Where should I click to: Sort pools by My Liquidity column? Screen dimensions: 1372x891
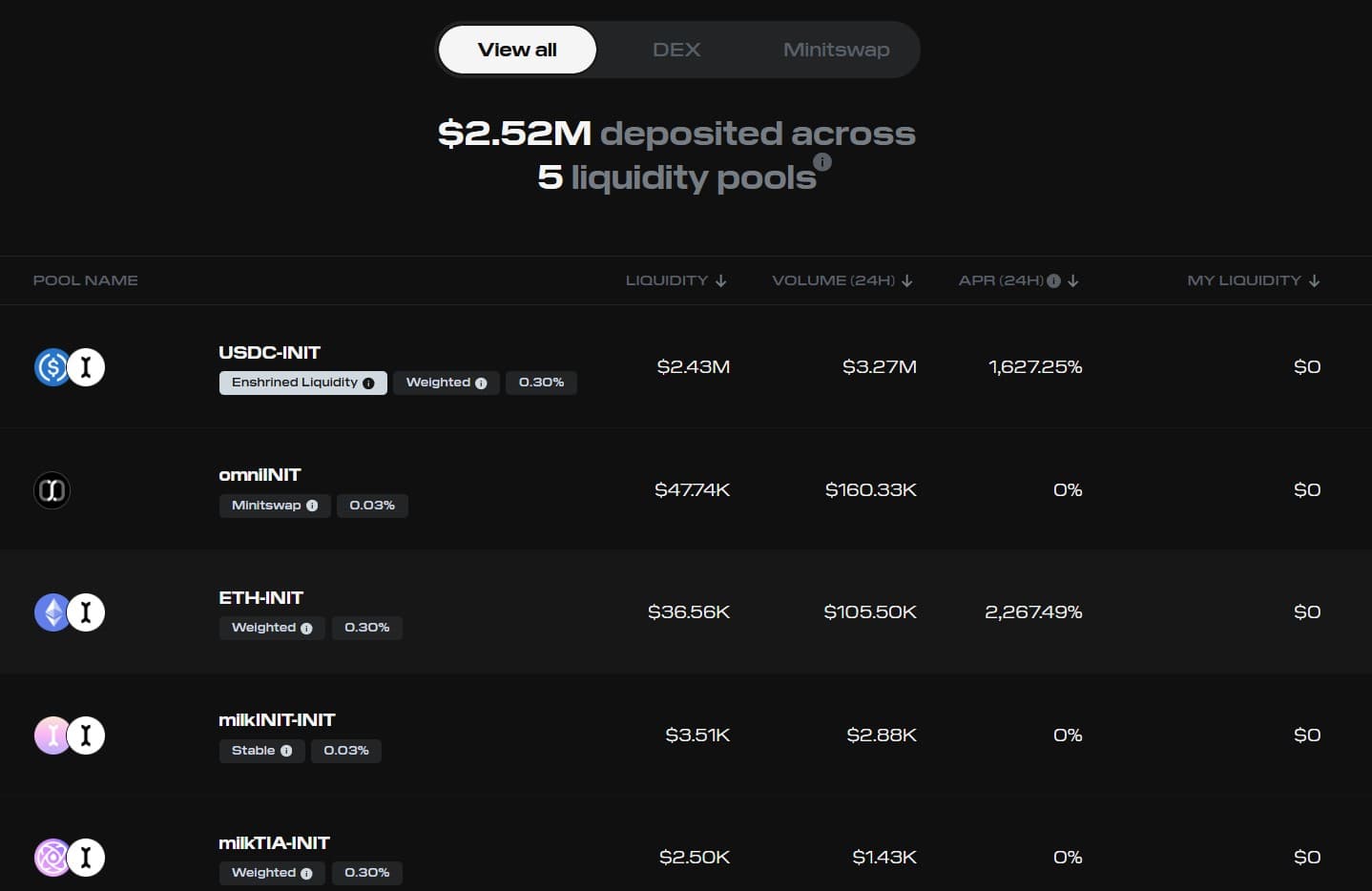(x=1253, y=280)
